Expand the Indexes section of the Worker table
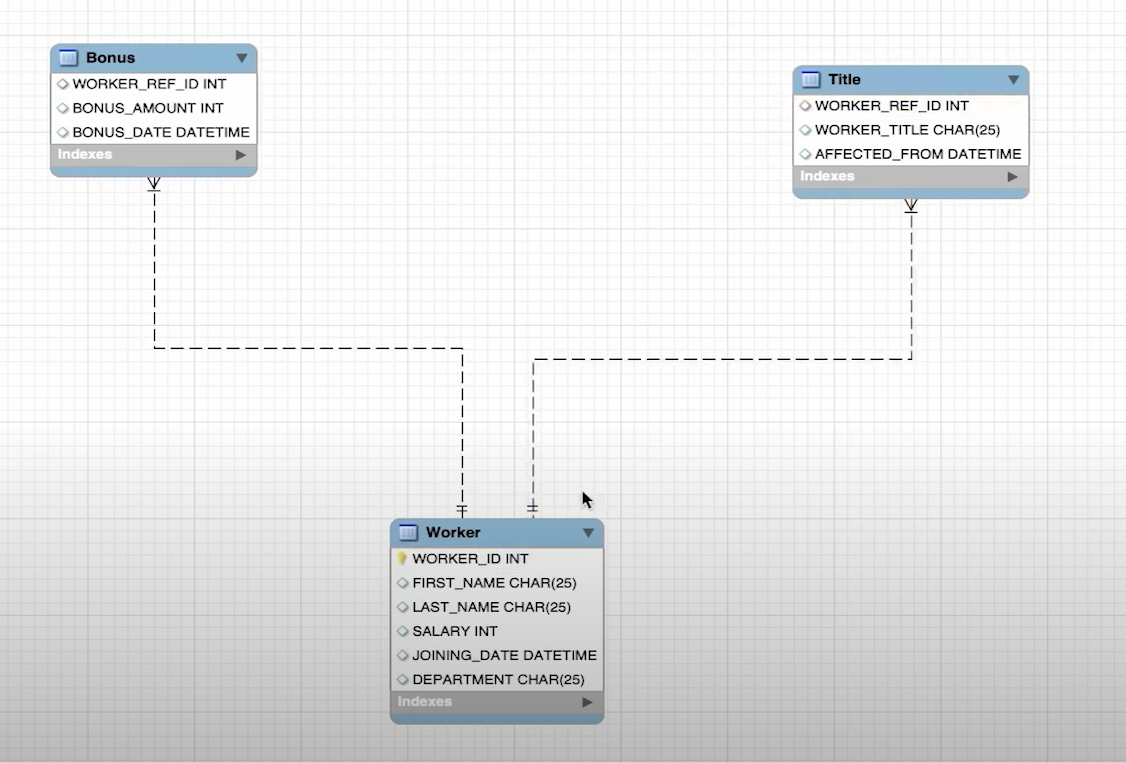1126x762 pixels. [586, 701]
